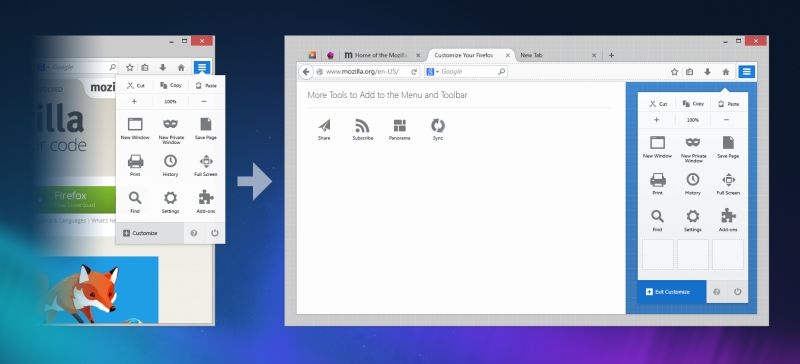
Task: Click Full Screen in the left menu
Action: click(x=206, y=166)
